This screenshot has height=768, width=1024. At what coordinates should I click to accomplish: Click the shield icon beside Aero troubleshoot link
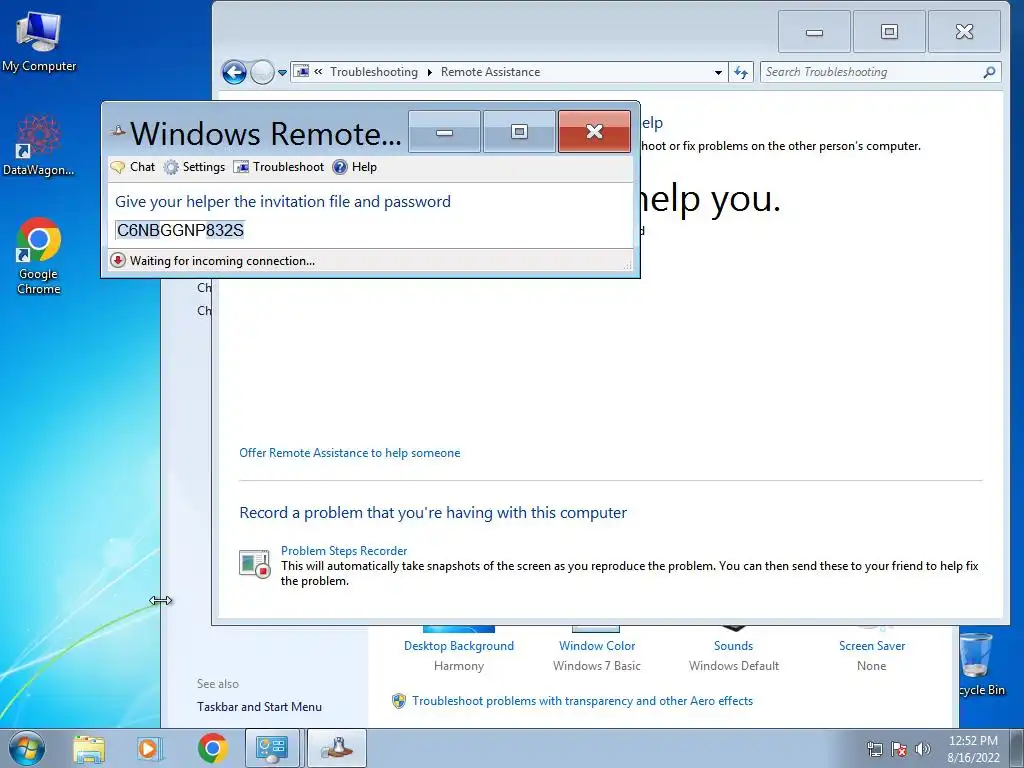pyautogui.click(x=399, y=701)
